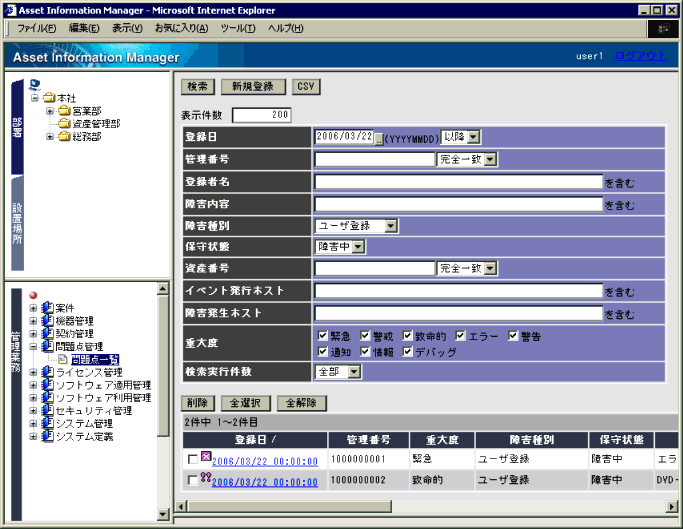Screen dimensions: 683x529
Task: Click the ソフトウェア適用管理 book icon
Action: 47,385
